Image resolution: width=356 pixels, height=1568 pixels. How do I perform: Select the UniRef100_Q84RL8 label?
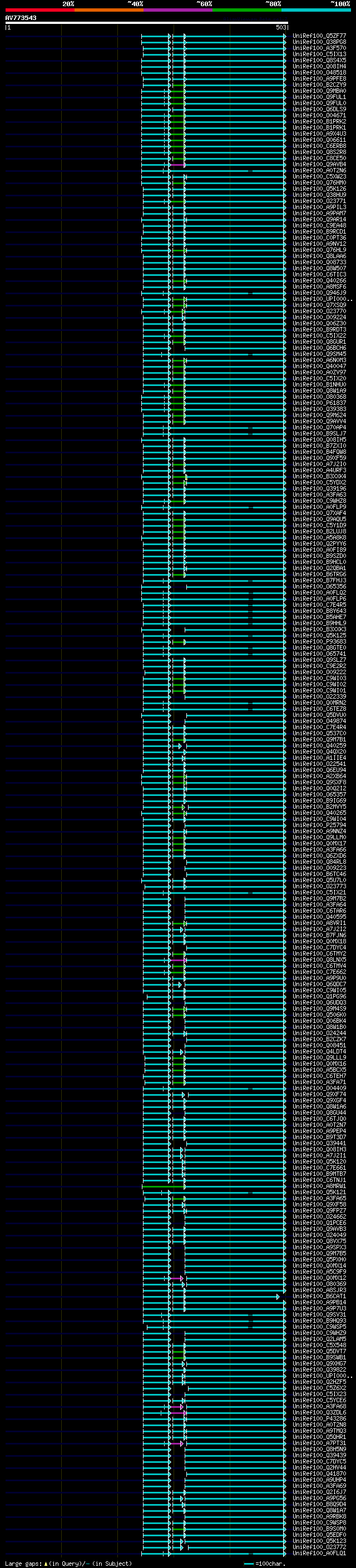tap(319, 862)
